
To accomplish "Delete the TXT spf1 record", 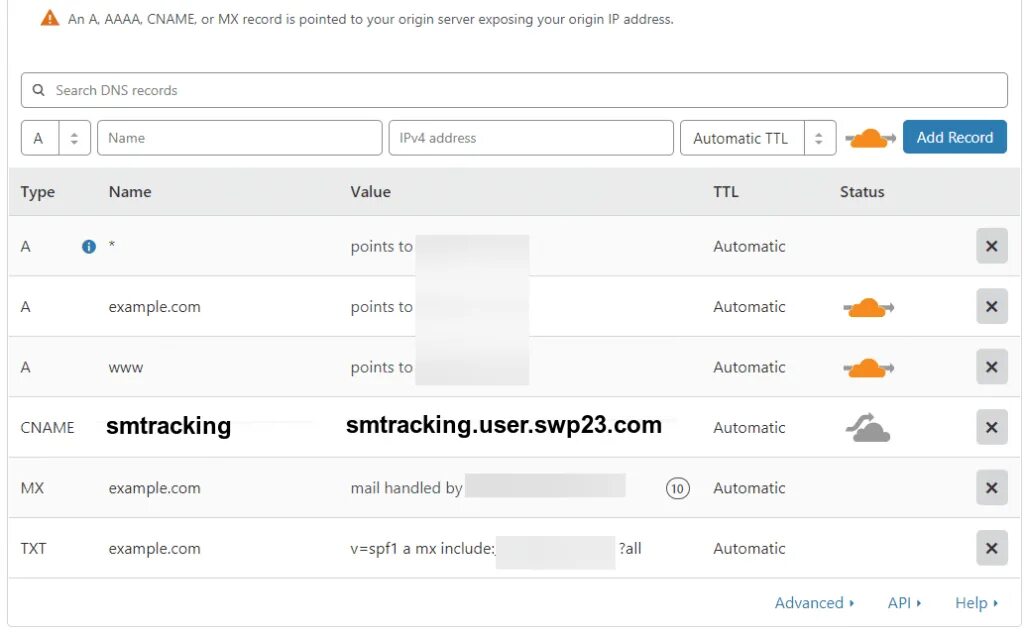I will pyautogui.click(x=991, y=548).
